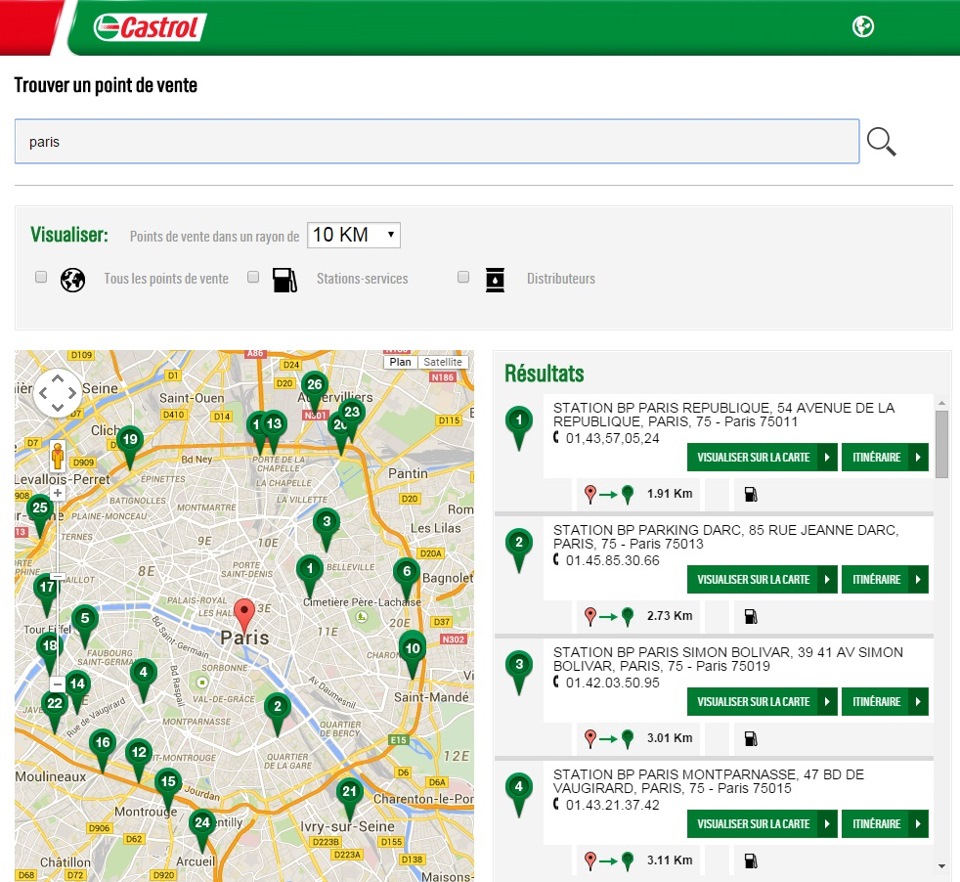This screenshot has height=882, width=960.
Task: Select map marker 17
Action: click(47, 594)
